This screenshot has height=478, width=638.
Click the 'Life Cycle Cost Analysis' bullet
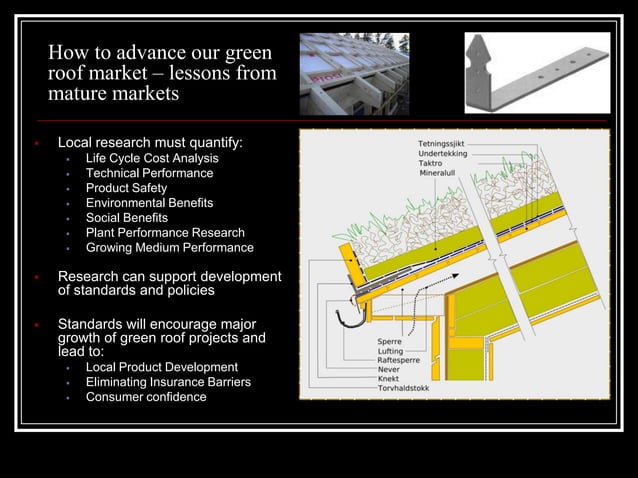coord(152,158)
